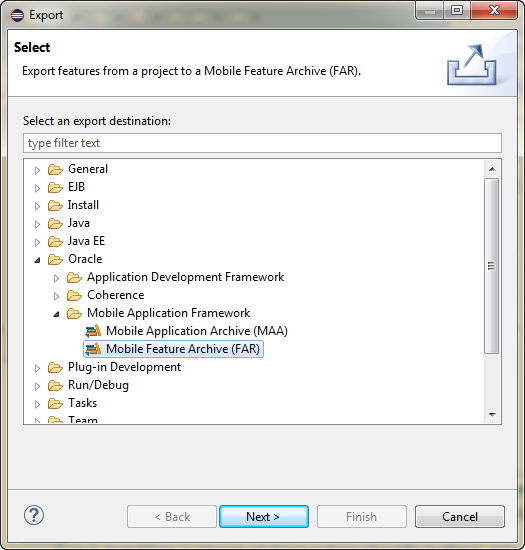The image size is (525, 550).
Task: Collapse the Oracle tree node
Action: (x=37, y=260)
